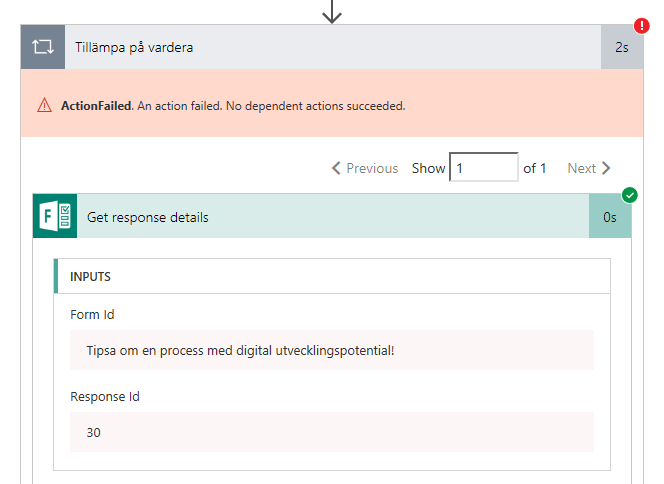
Task: Click the ActionFailed warning triangle icon
Action: 44,105
